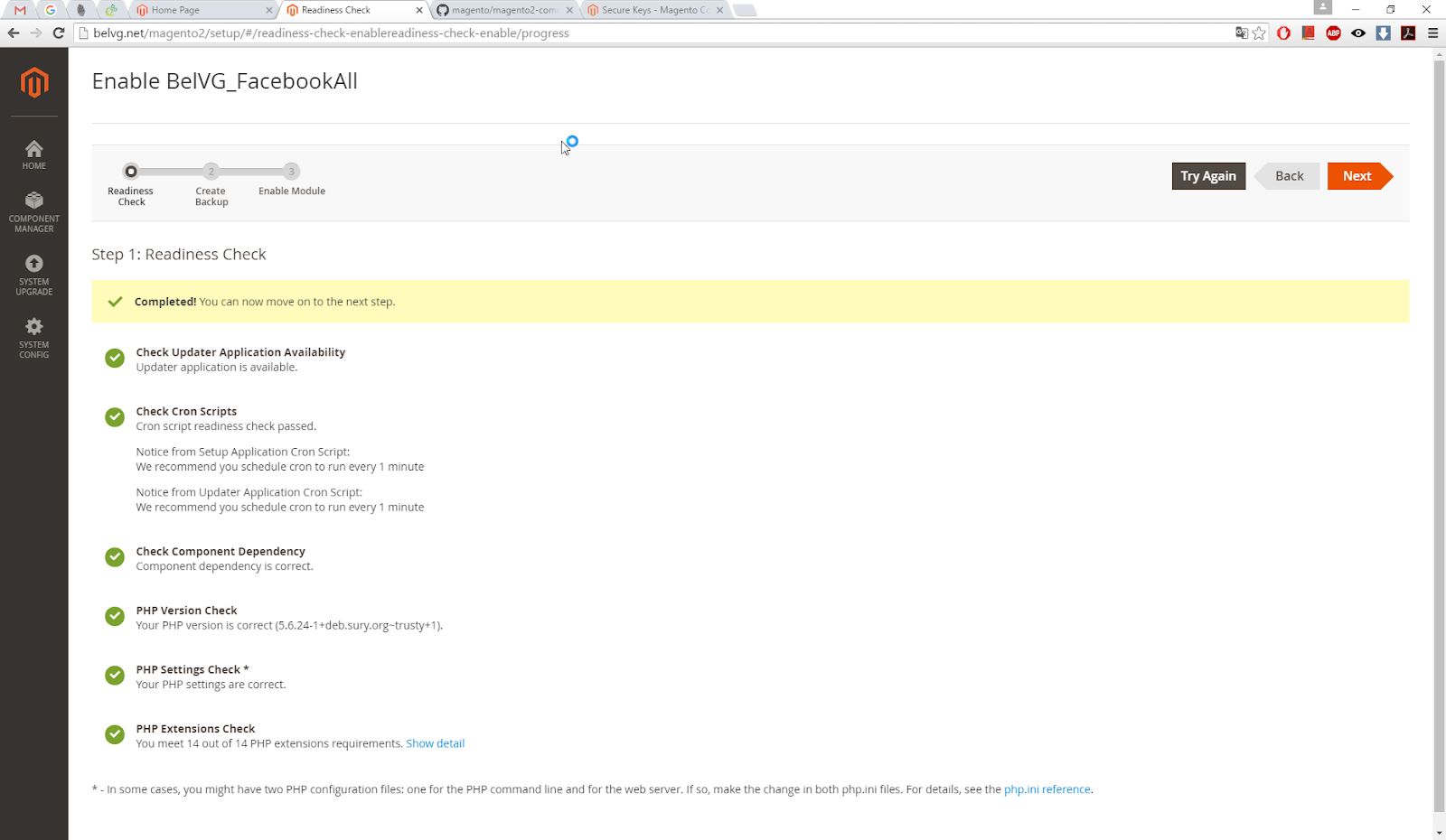Click the eye extension icon
Screen dimensions: 1446x840
[1358, 33]
